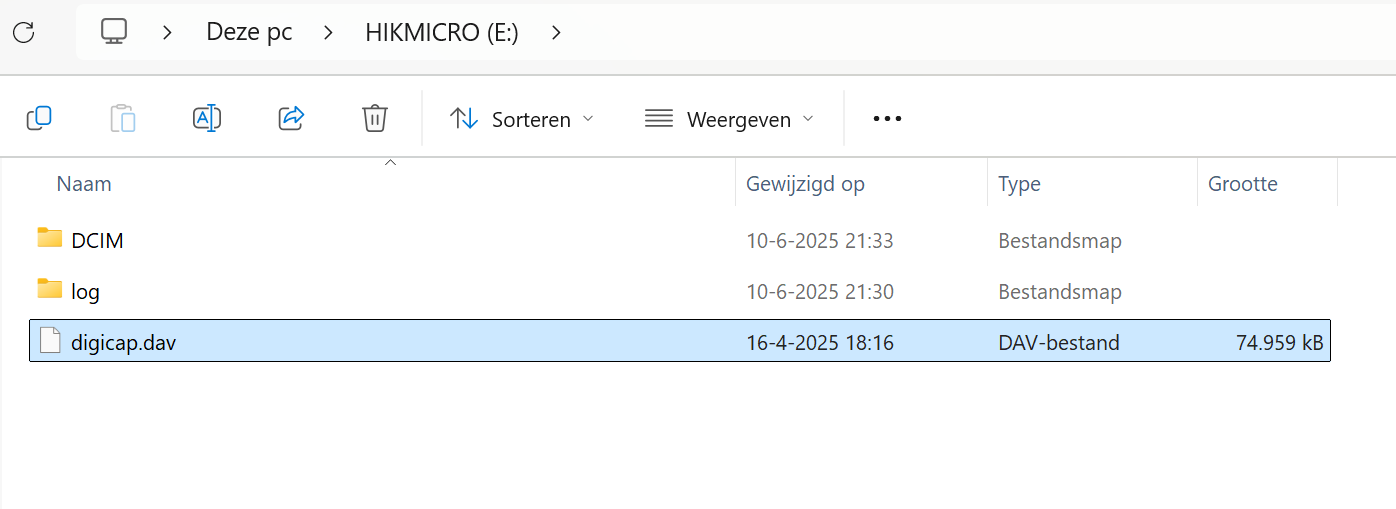
Task: Click HIKMICRO (E:) in the address path
Action: pyautogui.click(x=442, y=32)
